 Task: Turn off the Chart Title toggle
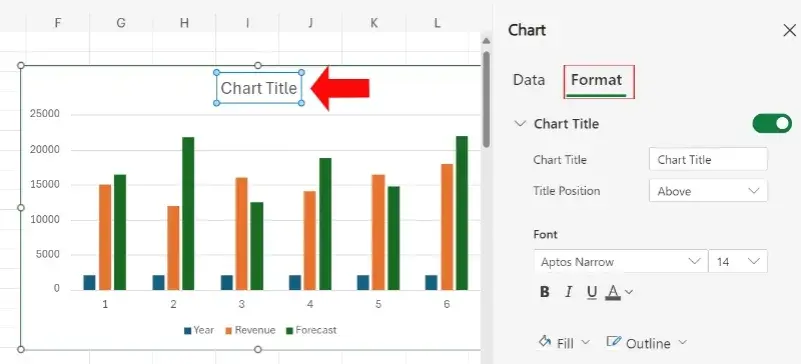[772, 124]
